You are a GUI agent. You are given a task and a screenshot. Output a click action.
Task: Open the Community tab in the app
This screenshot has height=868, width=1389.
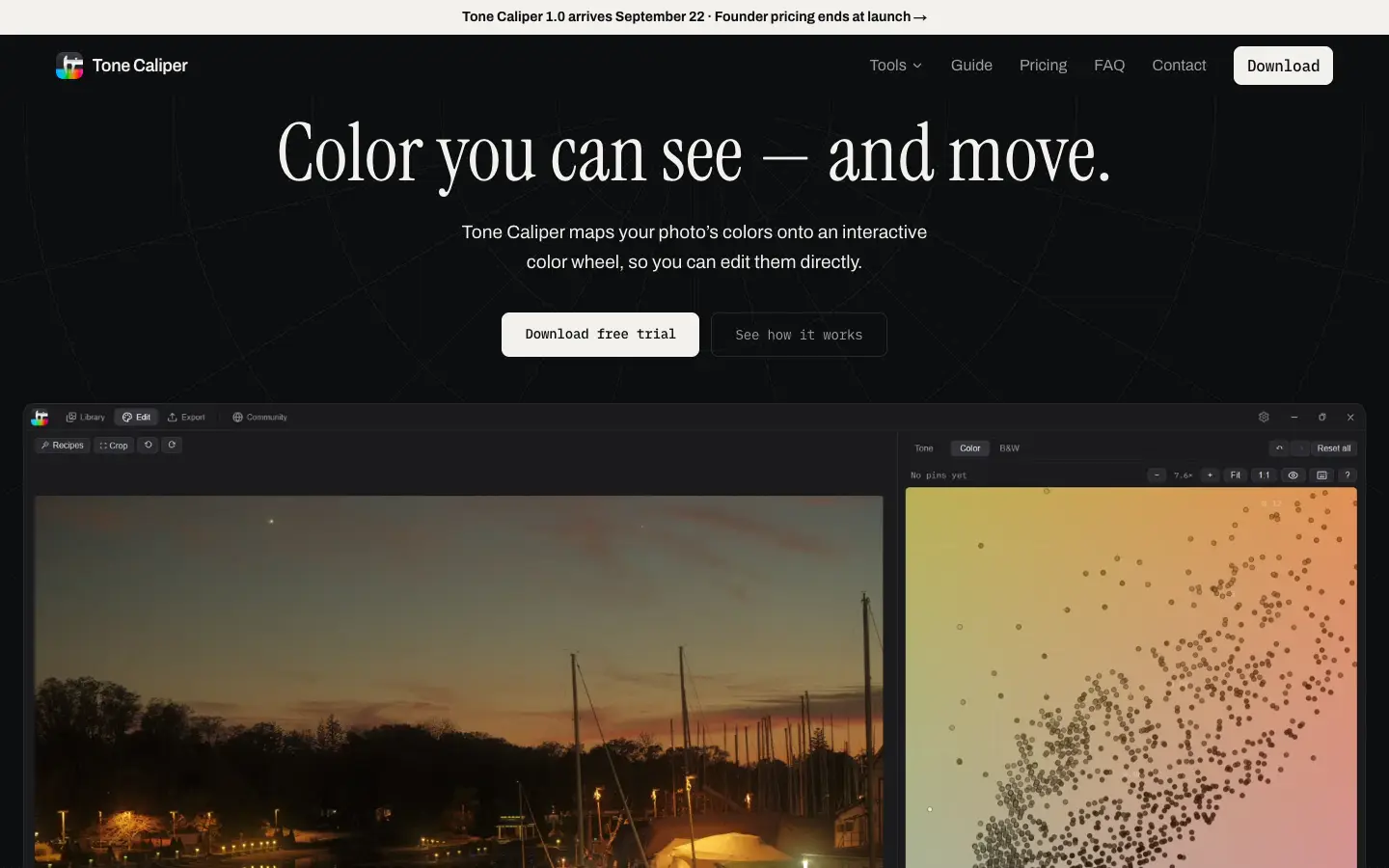(x=259, y=418)
